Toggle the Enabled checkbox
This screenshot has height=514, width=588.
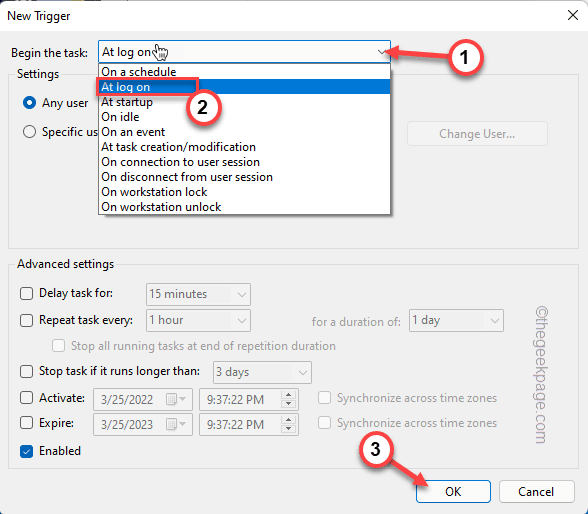pyautogui.click(x=26, y=451)
